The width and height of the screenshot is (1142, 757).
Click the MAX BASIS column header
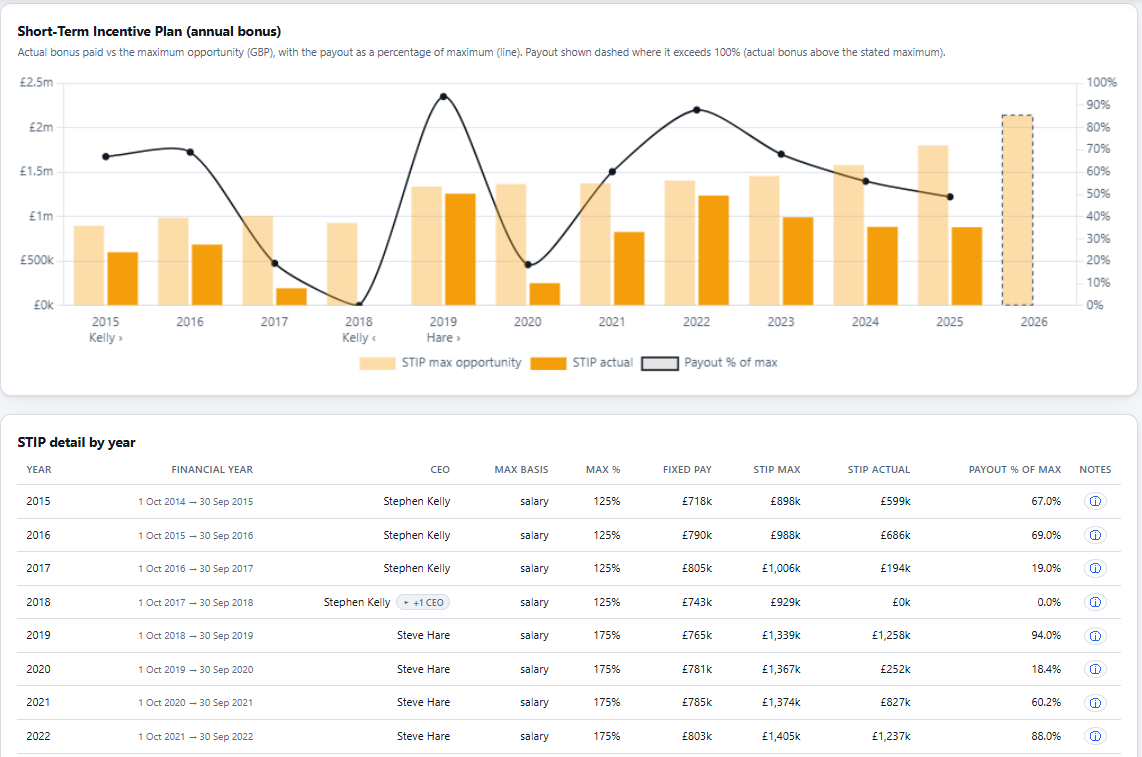tap(521, 469)
